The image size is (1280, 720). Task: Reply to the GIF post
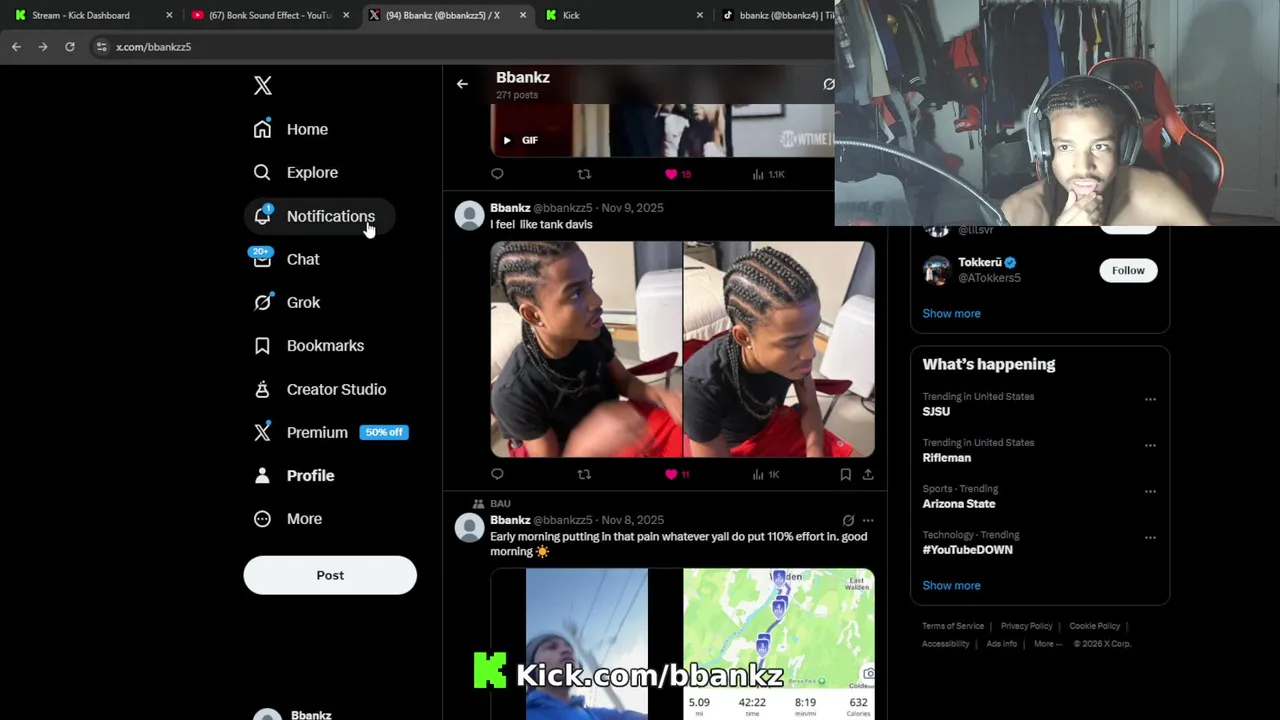[x=497, y=174]
